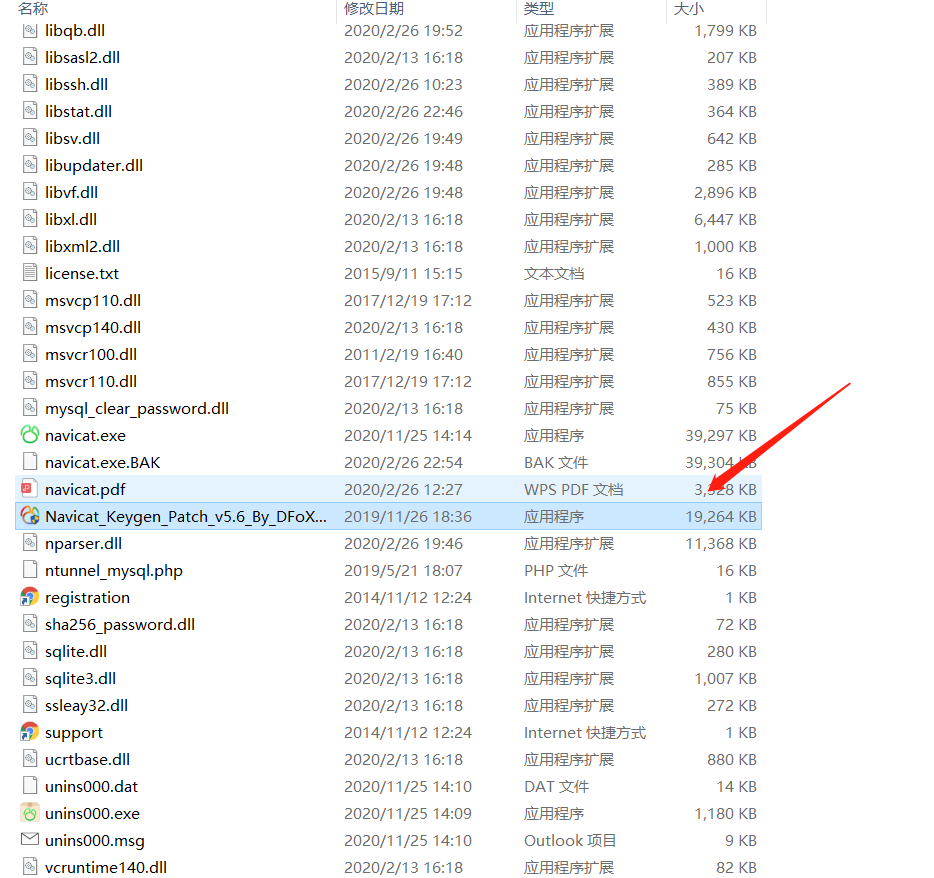Viewport: 934px width, 878px height.
Task: Select the file name msvcr110.dll
Action: pyautogui.click(x=91, y=381)
